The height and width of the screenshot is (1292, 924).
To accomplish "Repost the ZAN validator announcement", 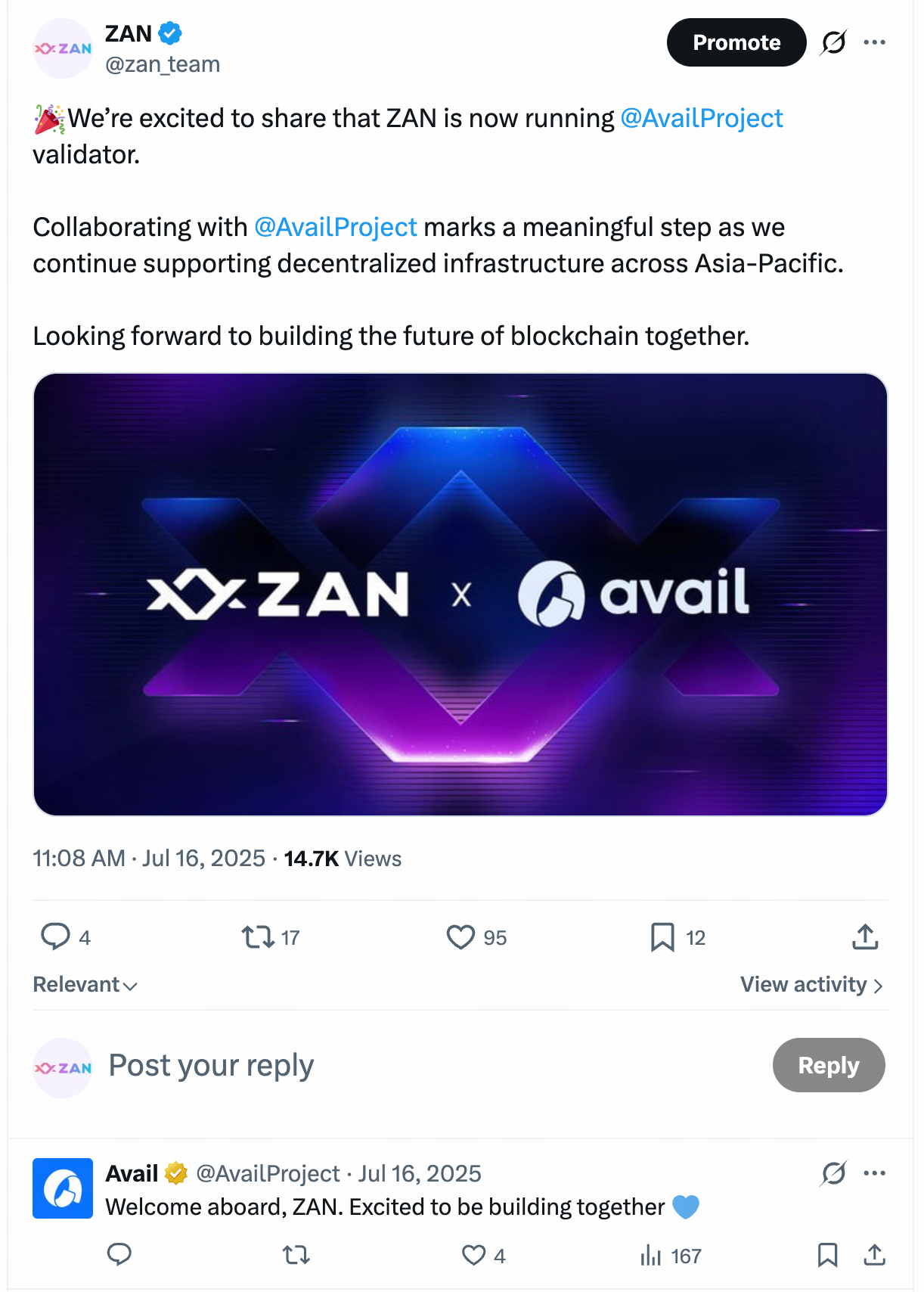I will [x=258, y=937].
